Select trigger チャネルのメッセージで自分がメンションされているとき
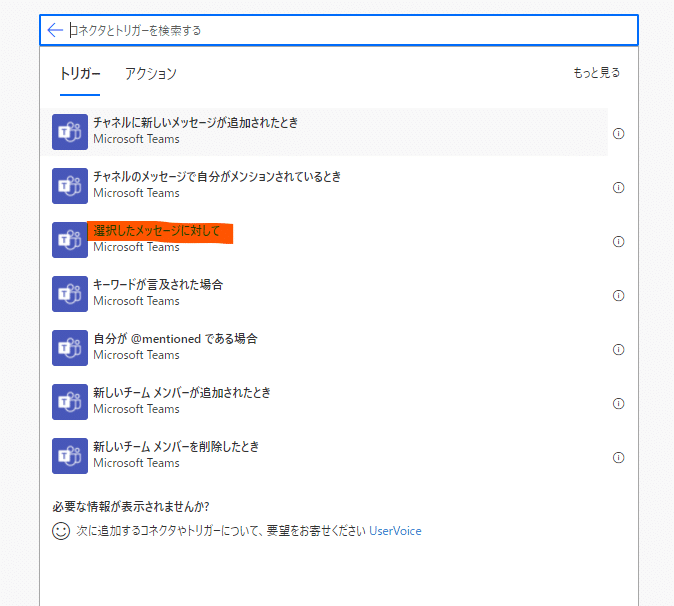The width and height of the screenshot is (674, 606). (325, 186)
